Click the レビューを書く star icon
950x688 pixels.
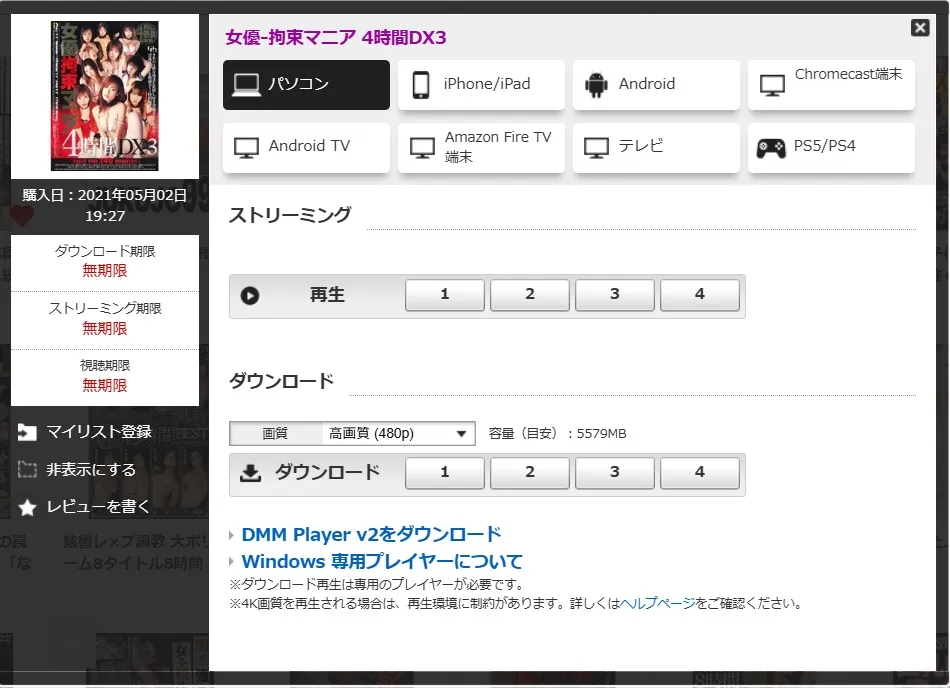click(x=27, y=508)
